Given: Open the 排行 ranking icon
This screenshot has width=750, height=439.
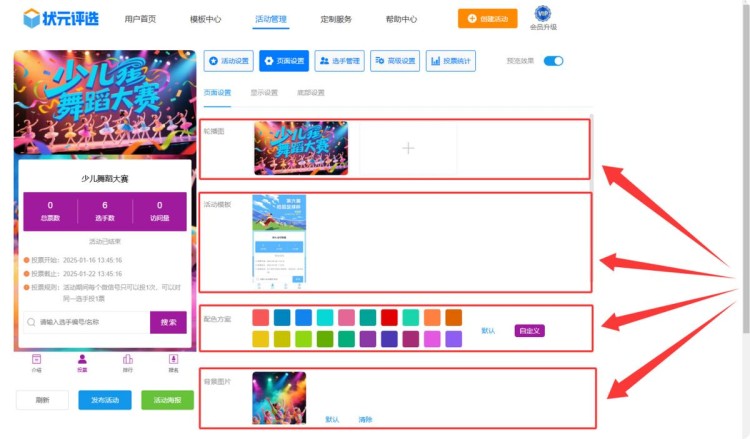Looking at the screenshot, I should point(127,362).
